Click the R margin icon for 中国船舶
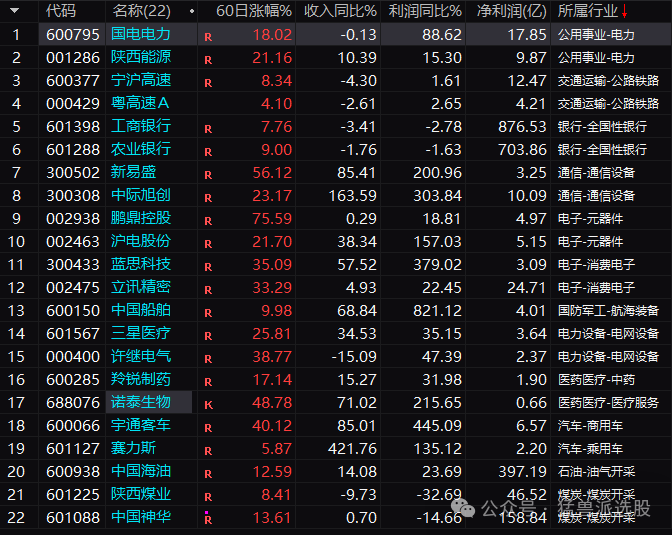 [x=208, y=313]
